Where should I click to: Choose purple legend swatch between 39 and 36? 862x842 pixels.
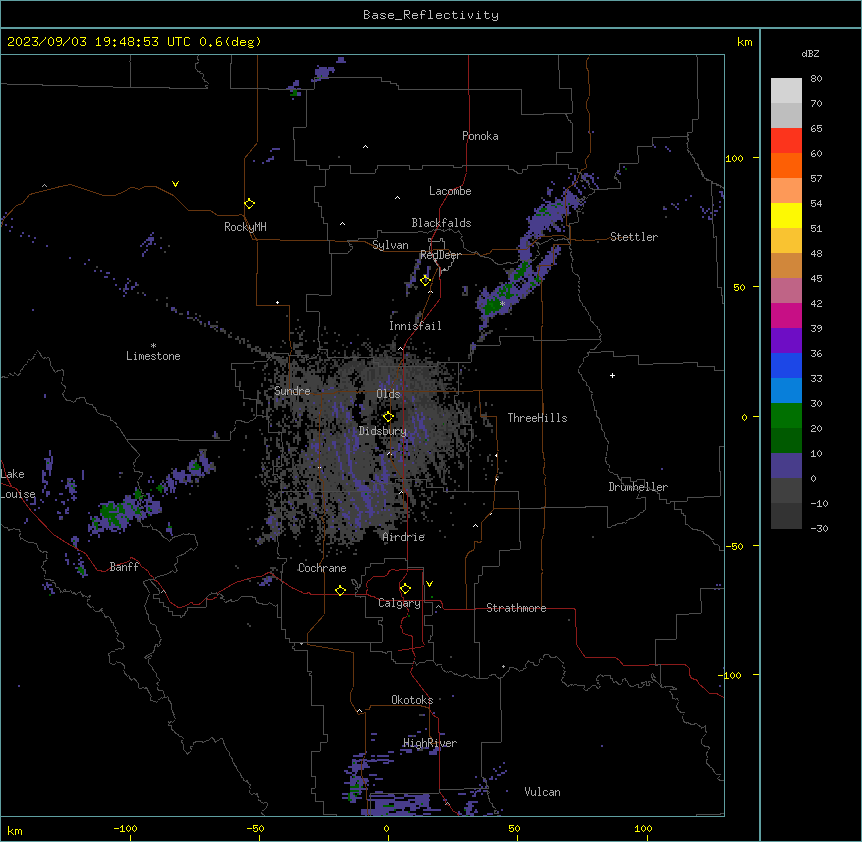(x=786, y=341)
